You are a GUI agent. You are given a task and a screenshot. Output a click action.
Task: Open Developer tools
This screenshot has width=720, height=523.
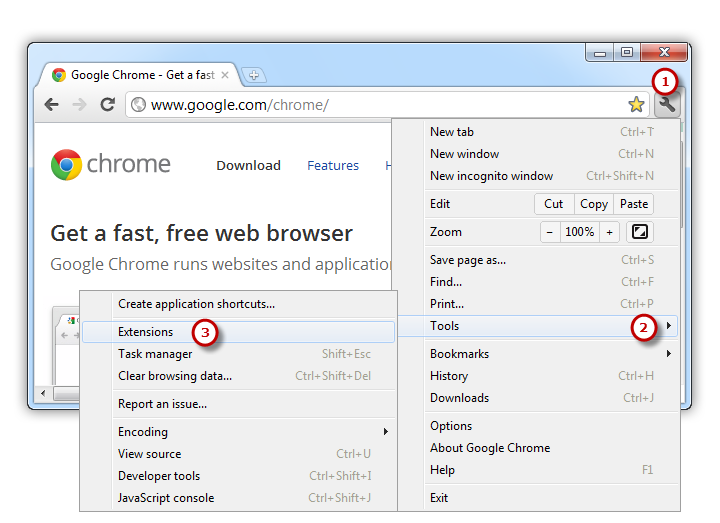click(x=254, y=476)
